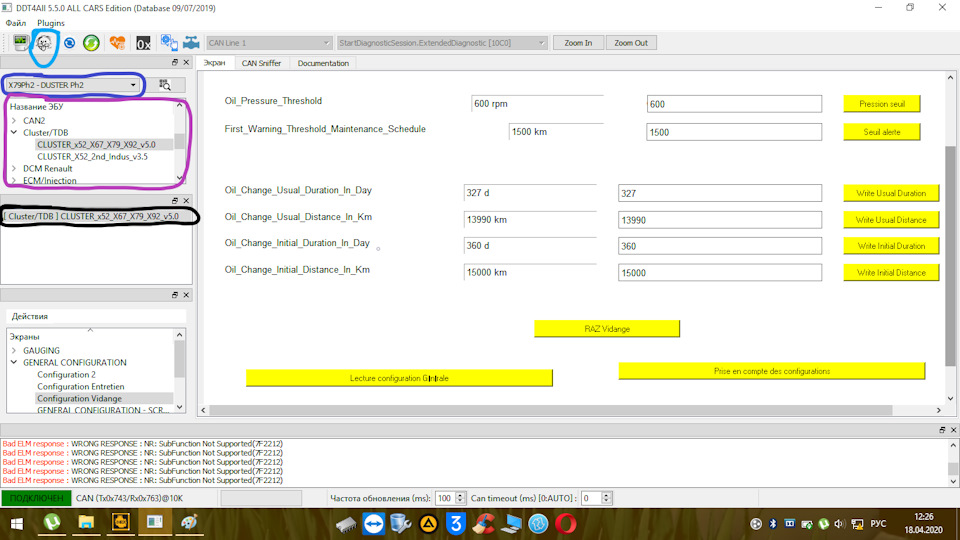Click the Write Usual Distance button
Image resolution: width=960 pixels, height=540 pixels.
[x=891, y=220]
